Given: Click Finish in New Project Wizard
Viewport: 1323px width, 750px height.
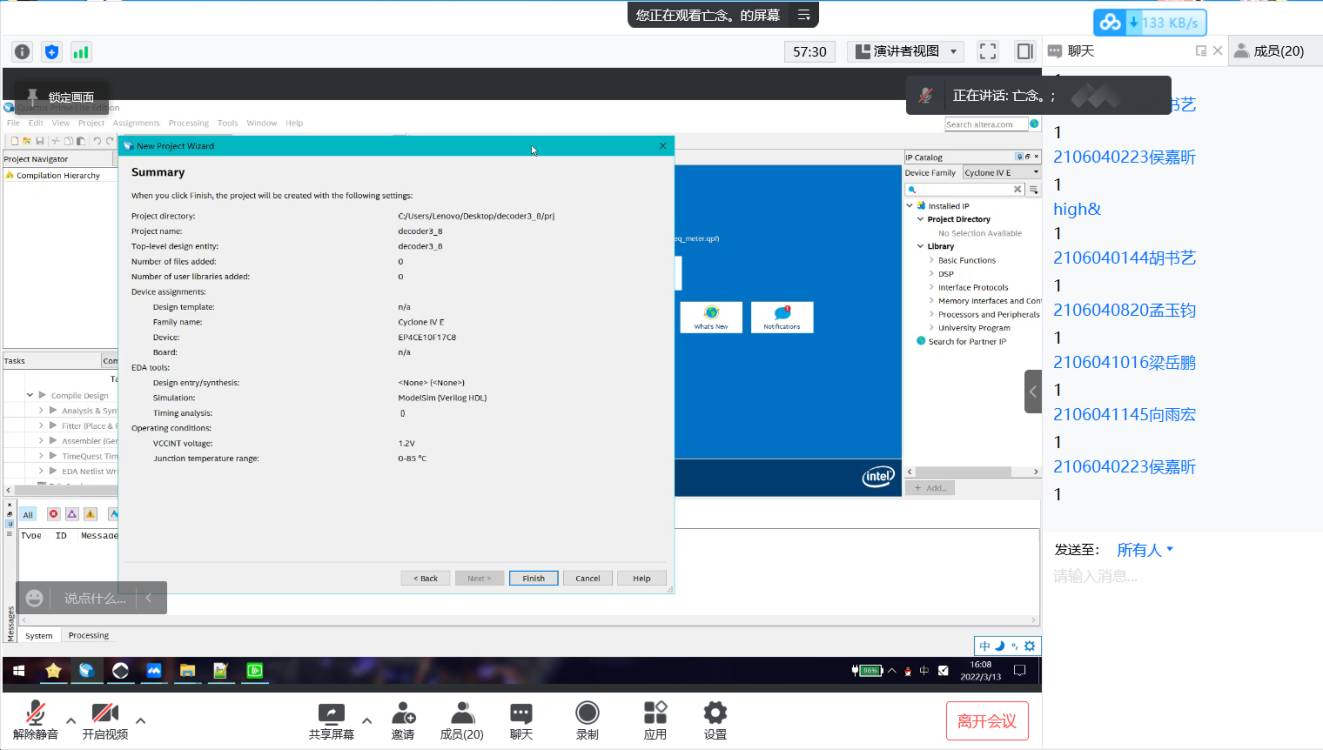Looking at the screenshot, I should pos(533,578).
